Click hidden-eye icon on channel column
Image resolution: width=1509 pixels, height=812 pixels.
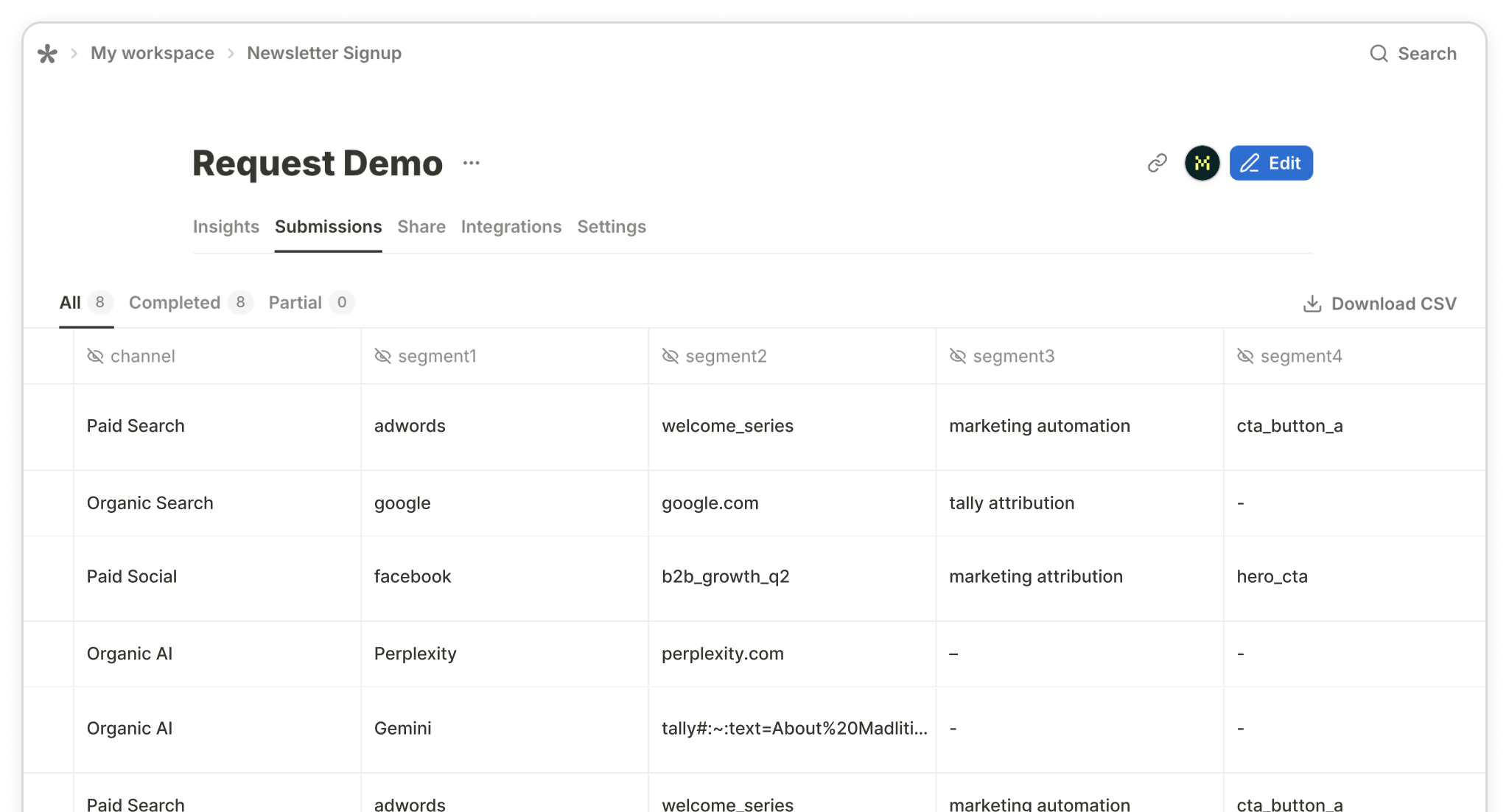coord(95,357)
